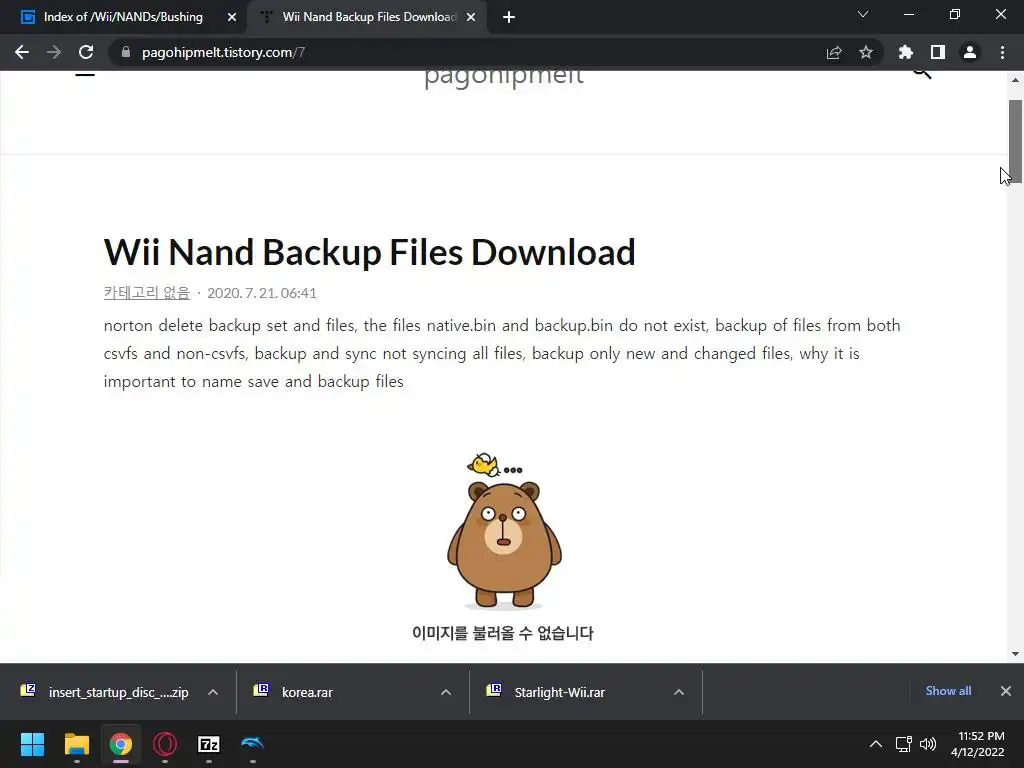Open the Chrome profile icon
This screenshot has height=768, width=1024.
[x=970, y=52]
